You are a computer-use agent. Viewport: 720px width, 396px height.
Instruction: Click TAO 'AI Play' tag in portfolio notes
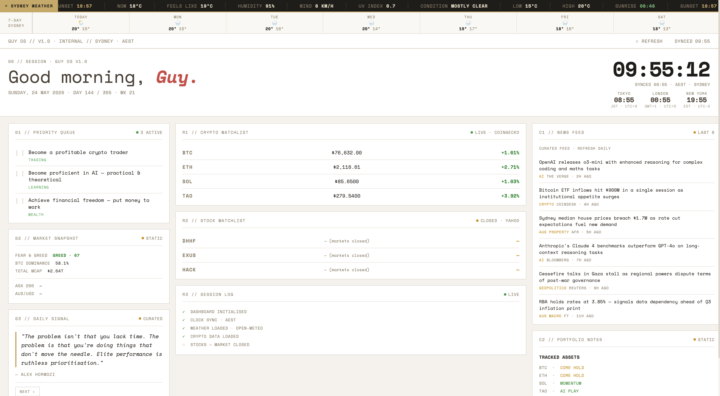click(x=569, y=391)
